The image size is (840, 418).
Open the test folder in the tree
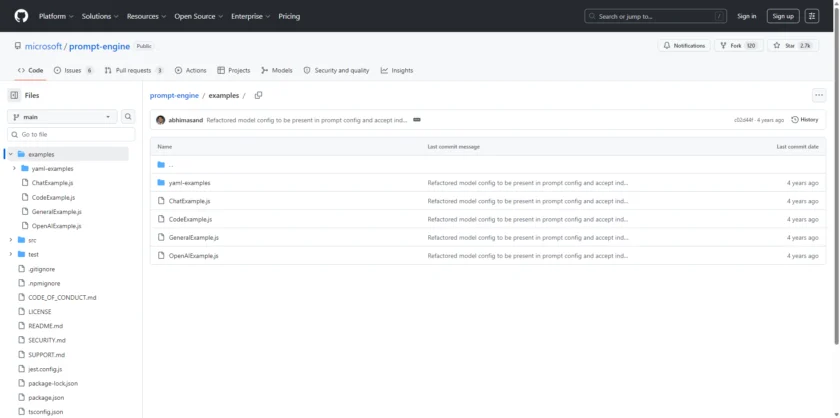pyautogui.click(x=33, y=254)
